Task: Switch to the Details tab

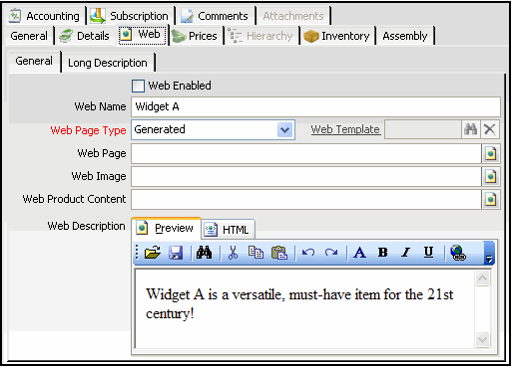Action: tap(84, 36)
